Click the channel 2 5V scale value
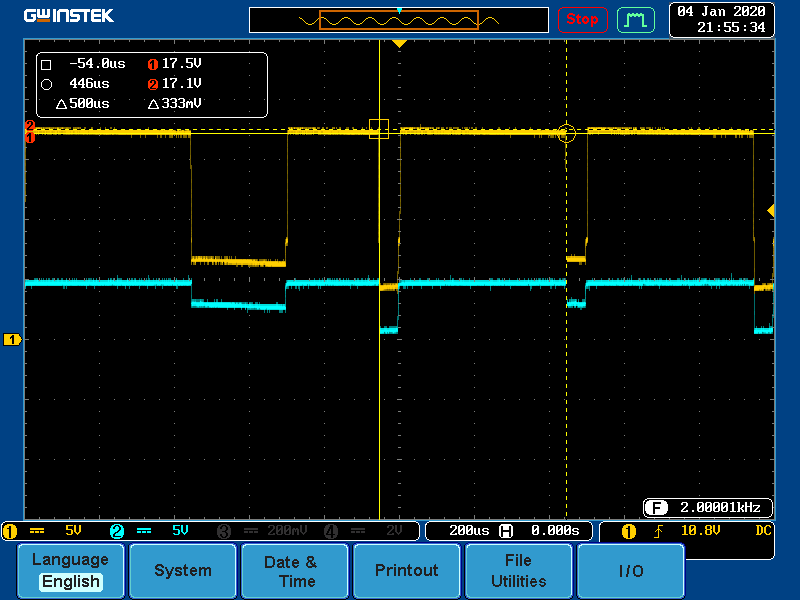 (180, 531)
